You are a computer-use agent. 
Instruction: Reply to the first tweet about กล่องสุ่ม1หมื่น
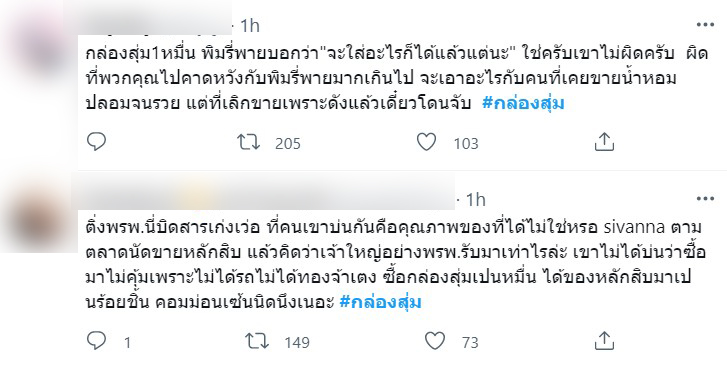click(x=96, y=142)
